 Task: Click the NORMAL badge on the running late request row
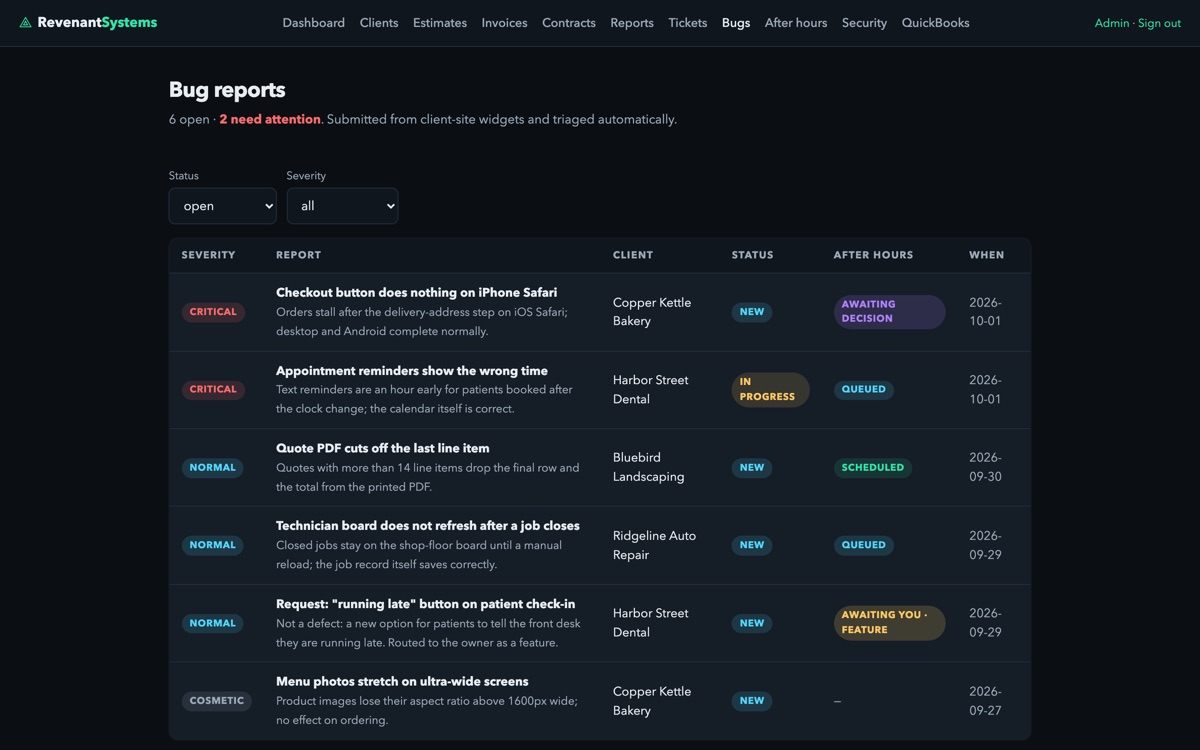click(213, 623)
